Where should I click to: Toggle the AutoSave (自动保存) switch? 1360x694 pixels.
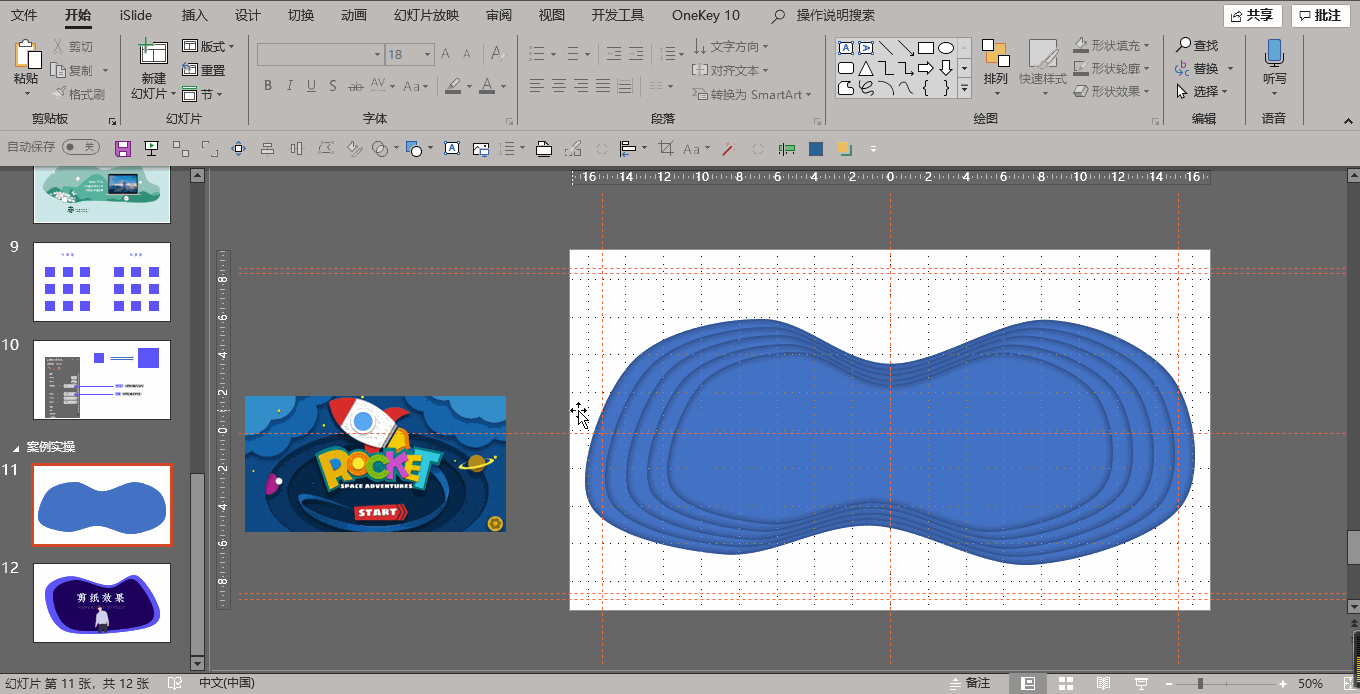[80, 147]
